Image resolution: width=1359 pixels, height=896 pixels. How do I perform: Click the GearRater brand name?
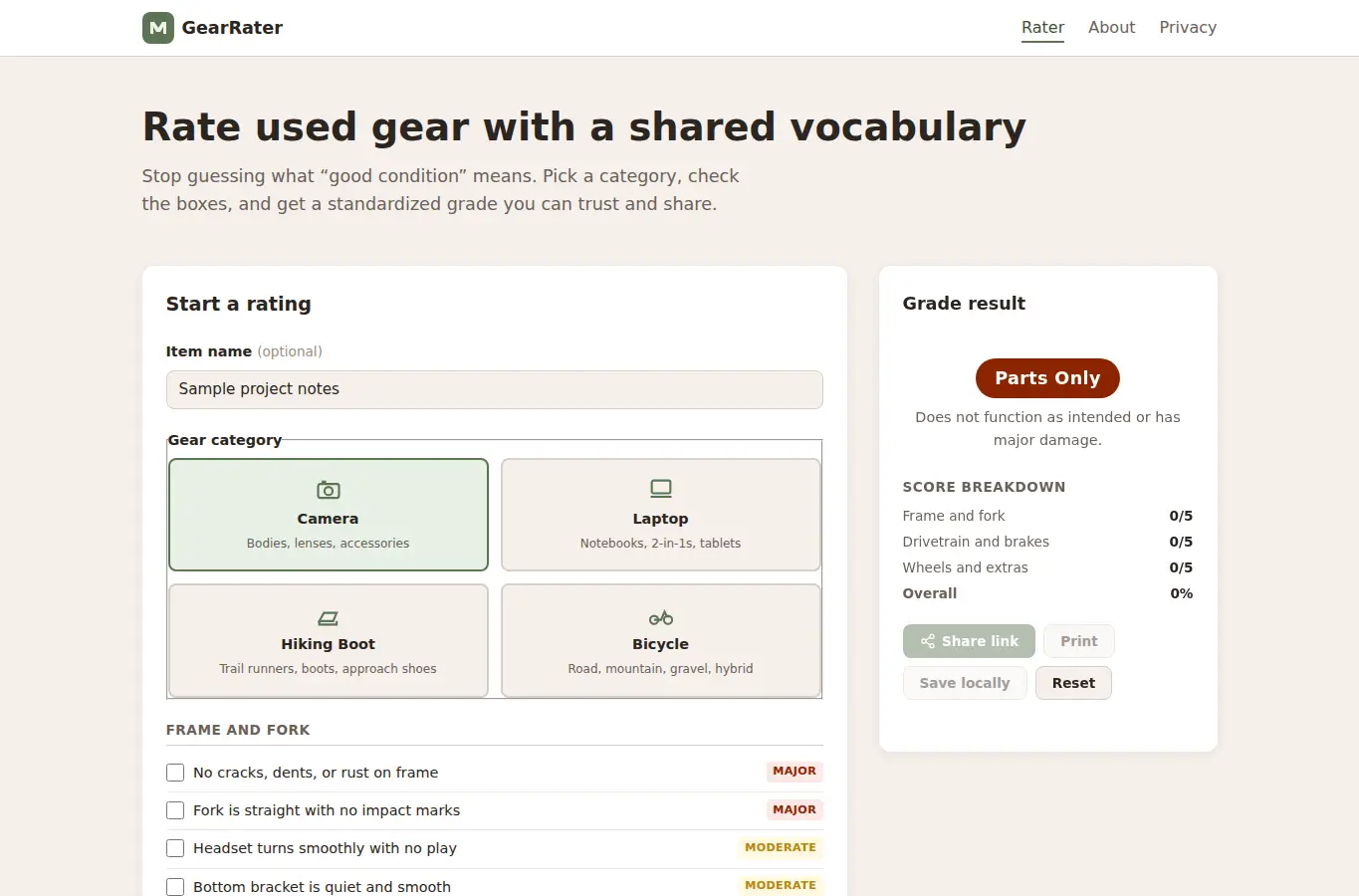click(x=232, y=28)
